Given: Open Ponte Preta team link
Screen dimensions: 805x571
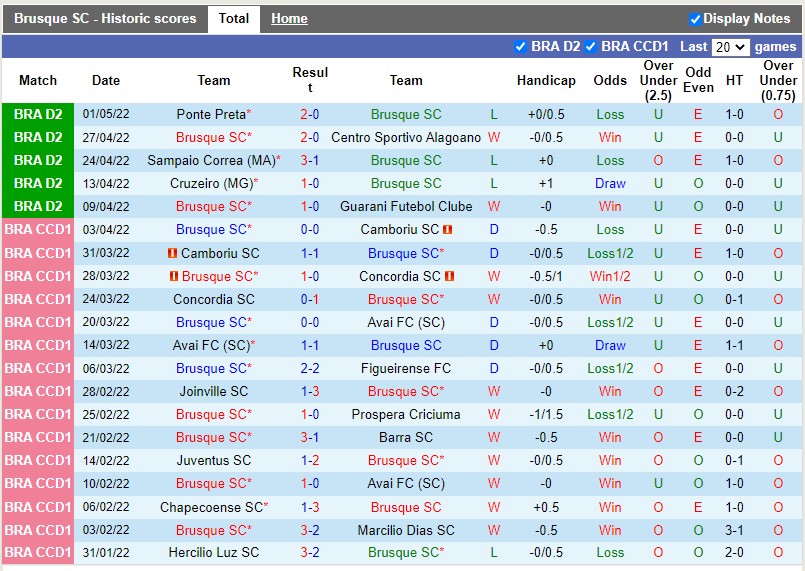Looking at the screenshot, I should click(211, 115).
